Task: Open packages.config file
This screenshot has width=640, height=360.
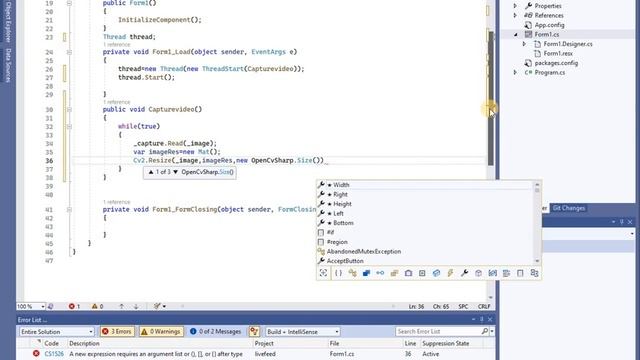Action: 556,63
